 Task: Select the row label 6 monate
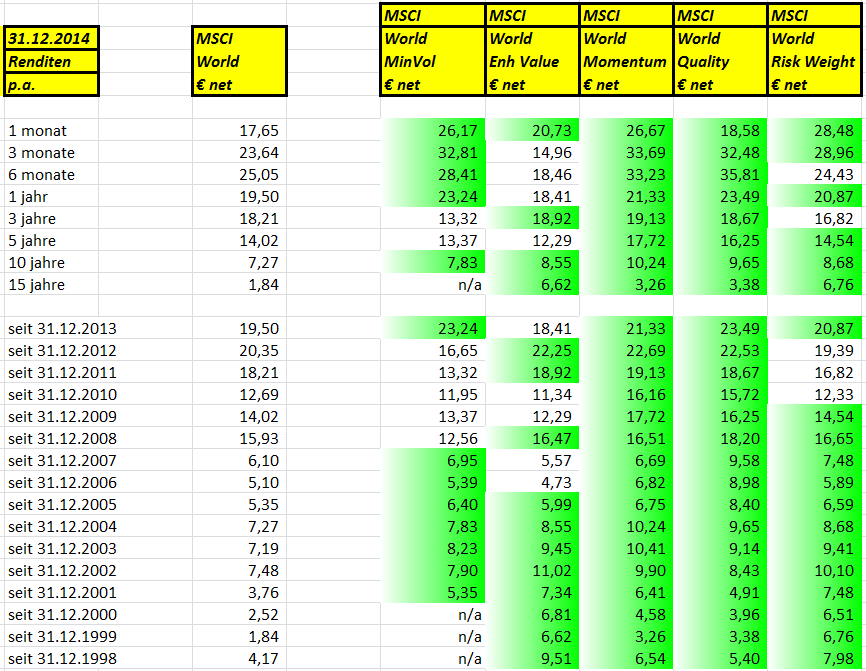click(41, 175)
